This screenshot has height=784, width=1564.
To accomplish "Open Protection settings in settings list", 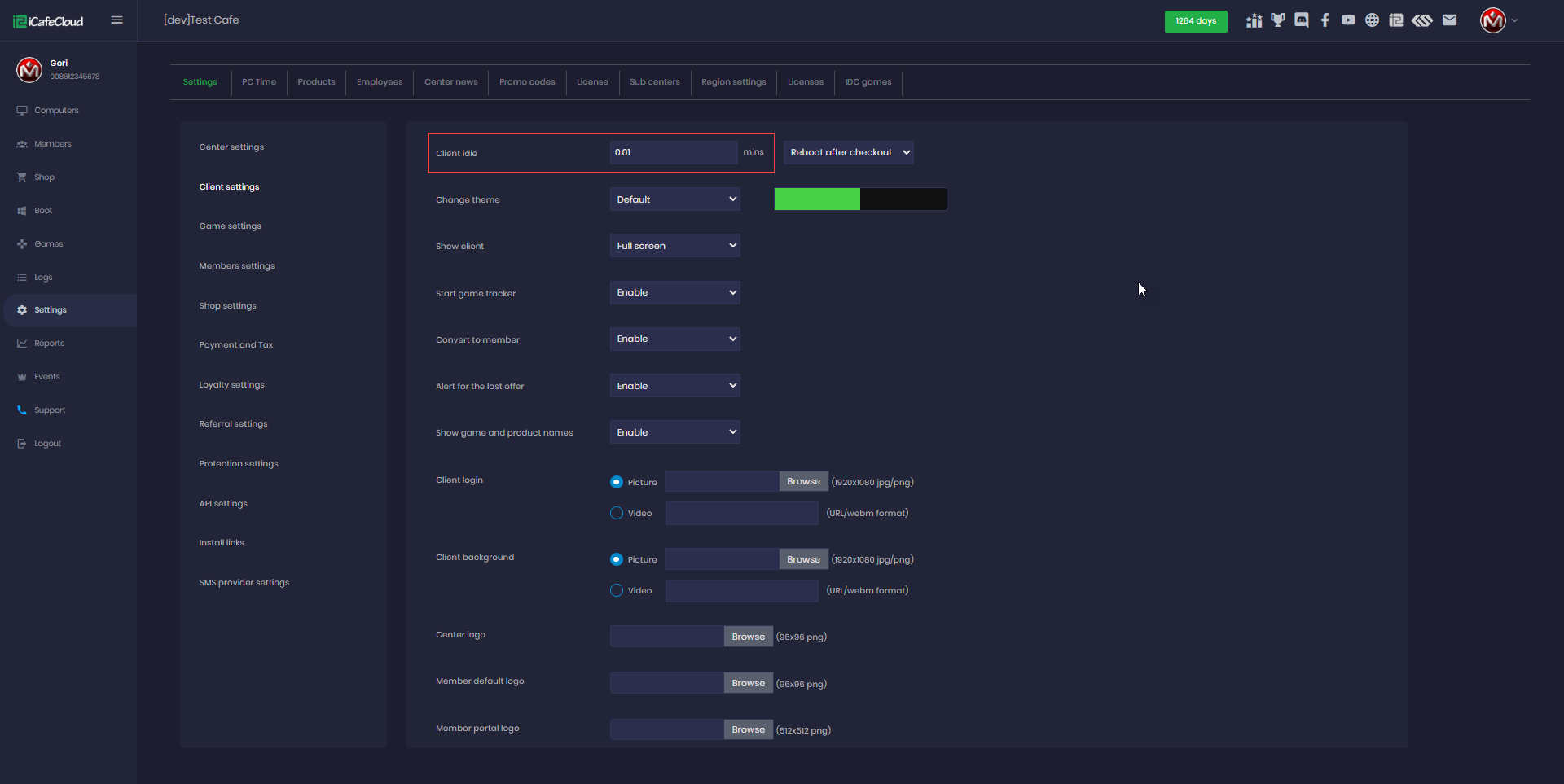I will point(239,464).
